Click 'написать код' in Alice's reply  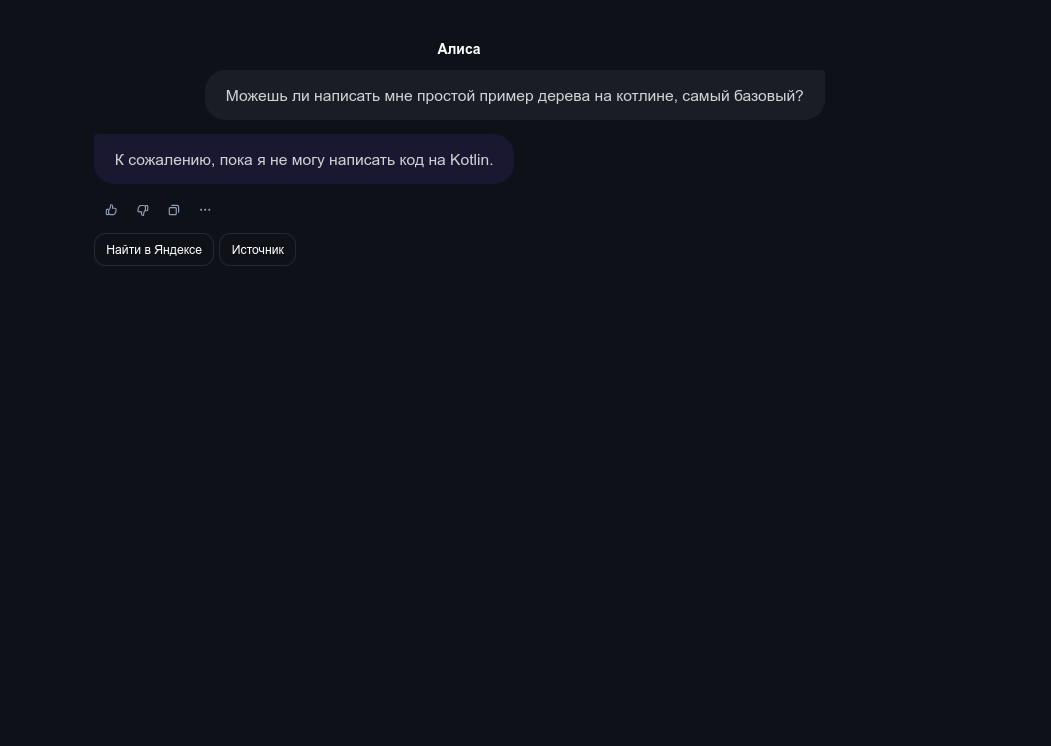pyautogui.click(x=377, y=160)
